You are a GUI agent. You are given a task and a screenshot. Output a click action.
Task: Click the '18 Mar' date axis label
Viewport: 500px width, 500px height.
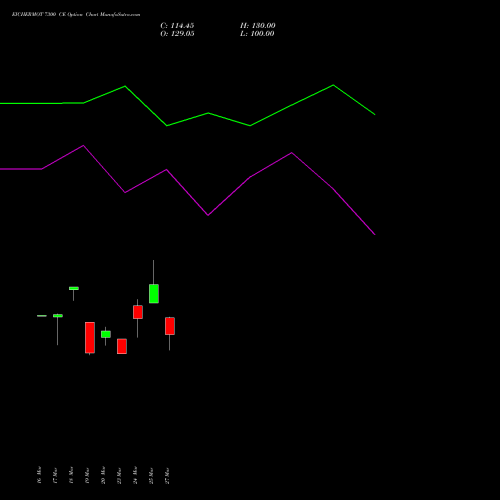tap(71, 475)
